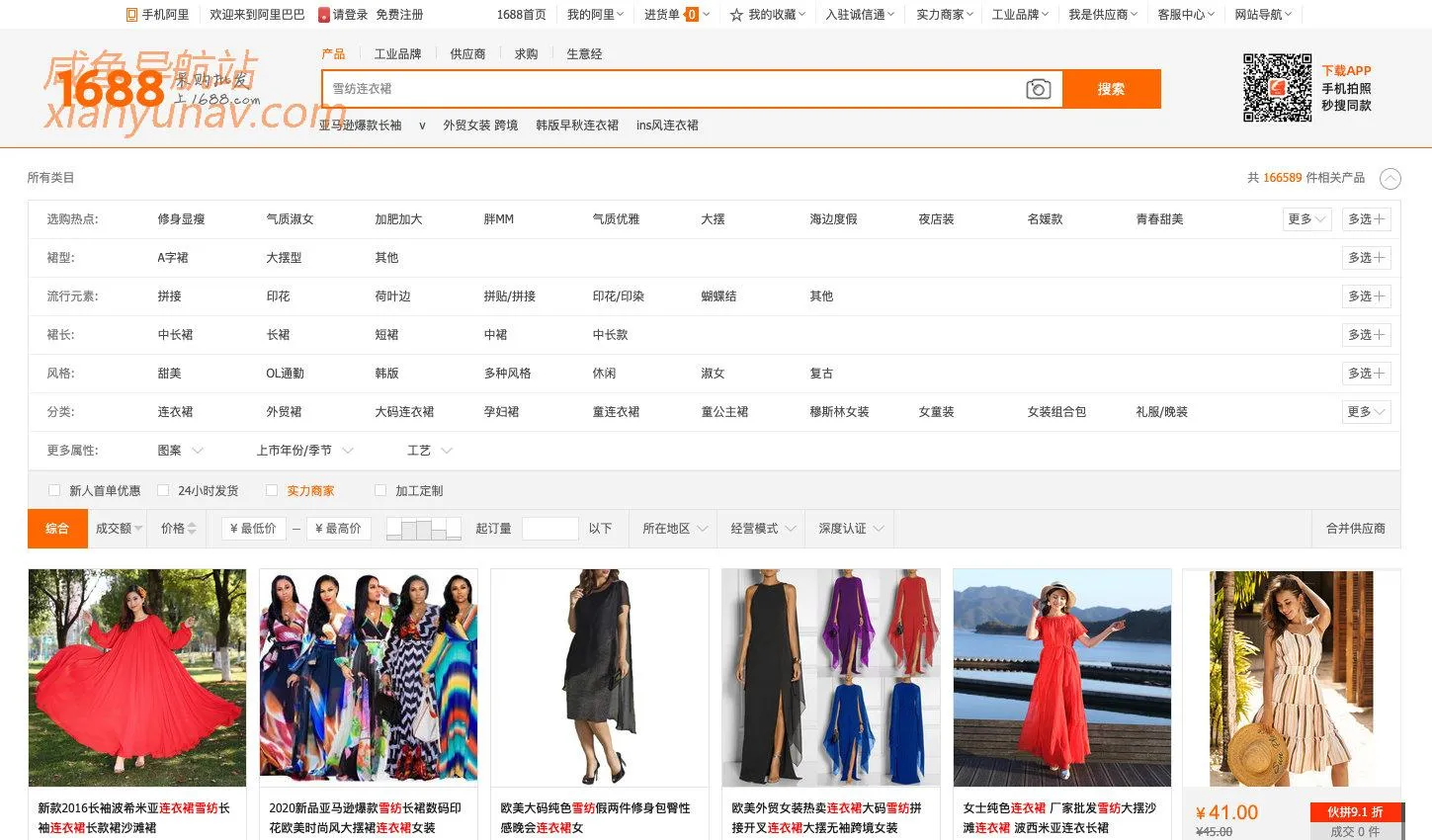
Task: Enable the 加工定制 checkbox
Action: coord(379,490)
